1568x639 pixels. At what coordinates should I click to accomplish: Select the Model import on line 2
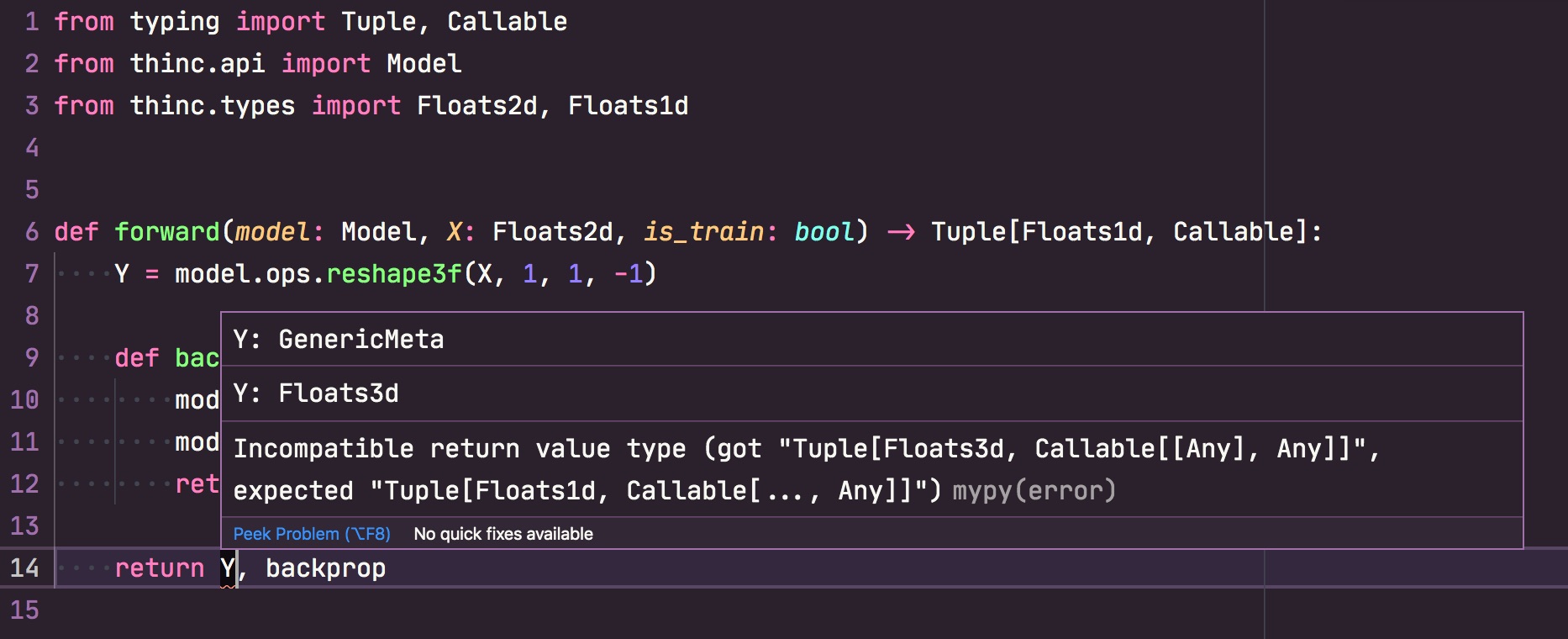pyautogui.click(x=424, y=63)
